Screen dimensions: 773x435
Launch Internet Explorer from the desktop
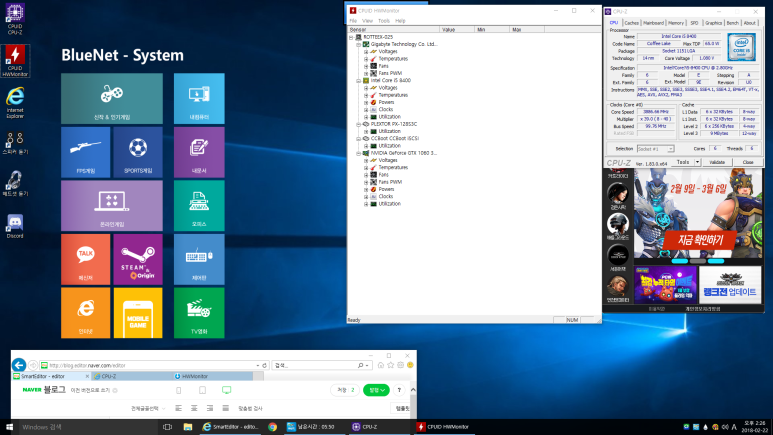15,102
